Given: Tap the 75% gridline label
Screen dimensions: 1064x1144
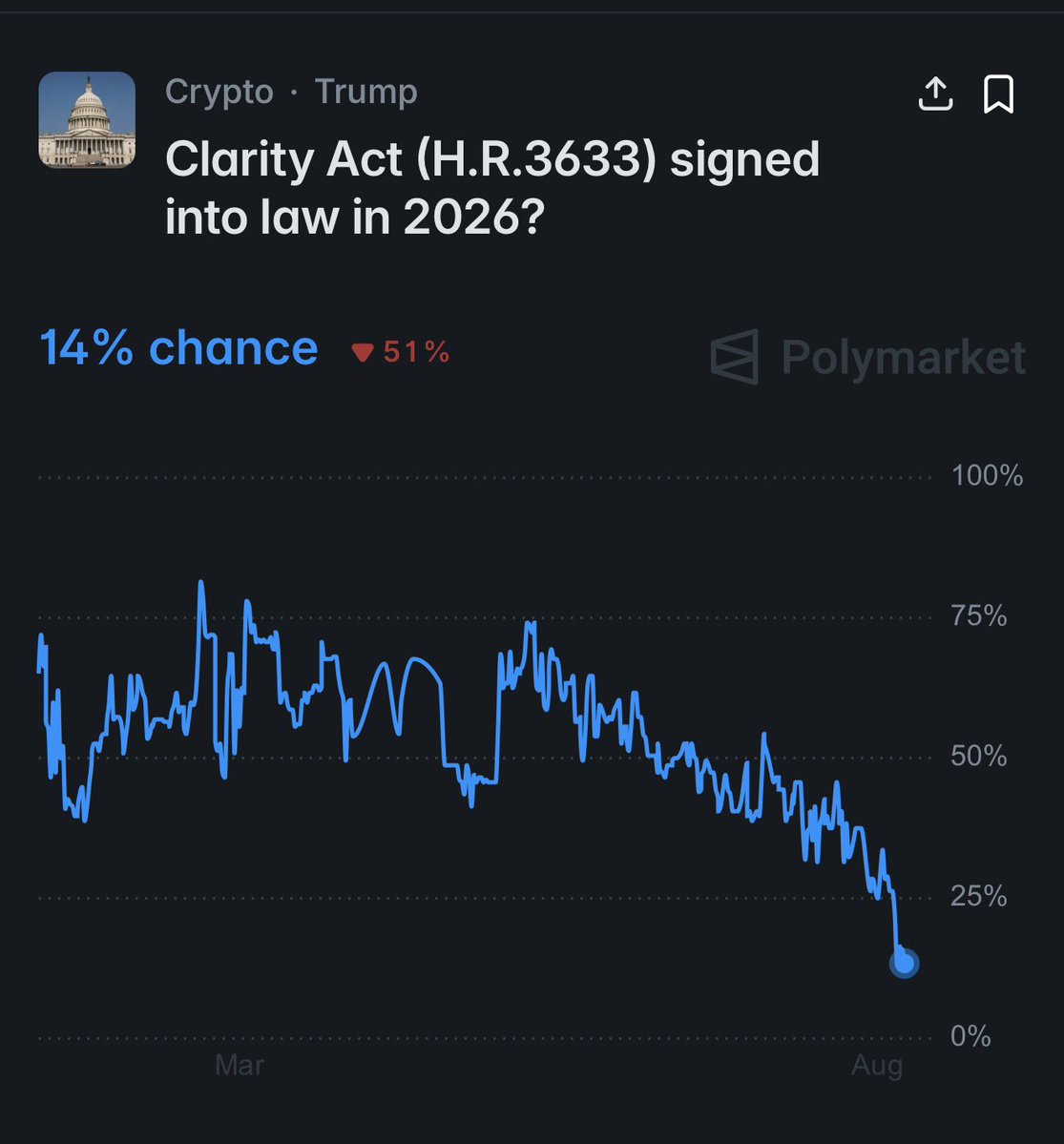Looking at the screenshot, I should (979, 615).
